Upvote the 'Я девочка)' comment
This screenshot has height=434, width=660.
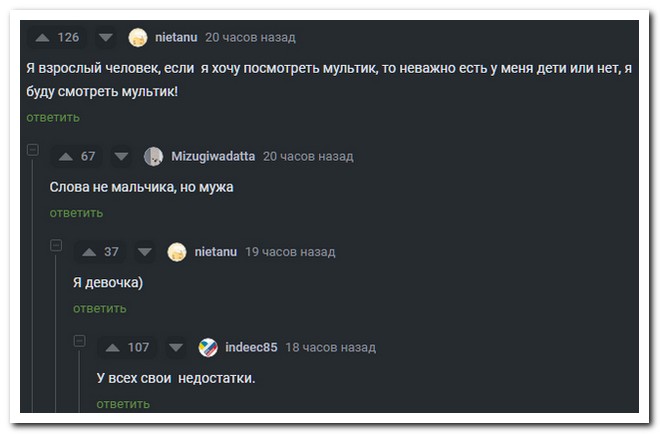[89, 252]
